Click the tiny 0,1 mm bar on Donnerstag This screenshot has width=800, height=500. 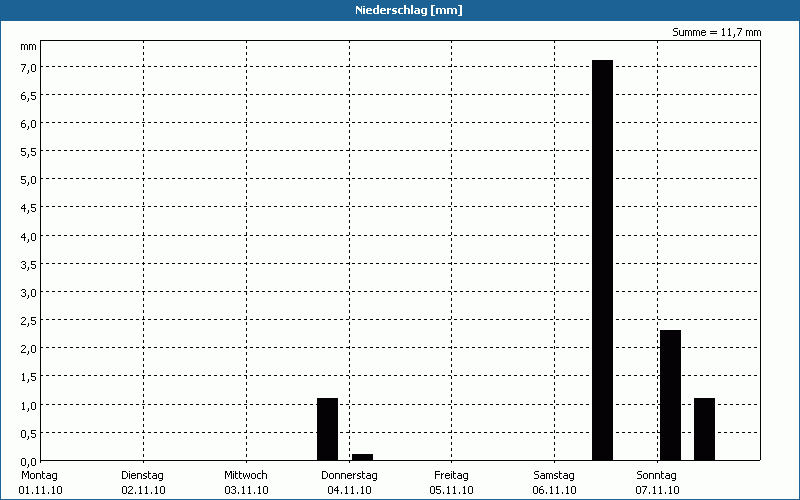[x=362, y=457]
